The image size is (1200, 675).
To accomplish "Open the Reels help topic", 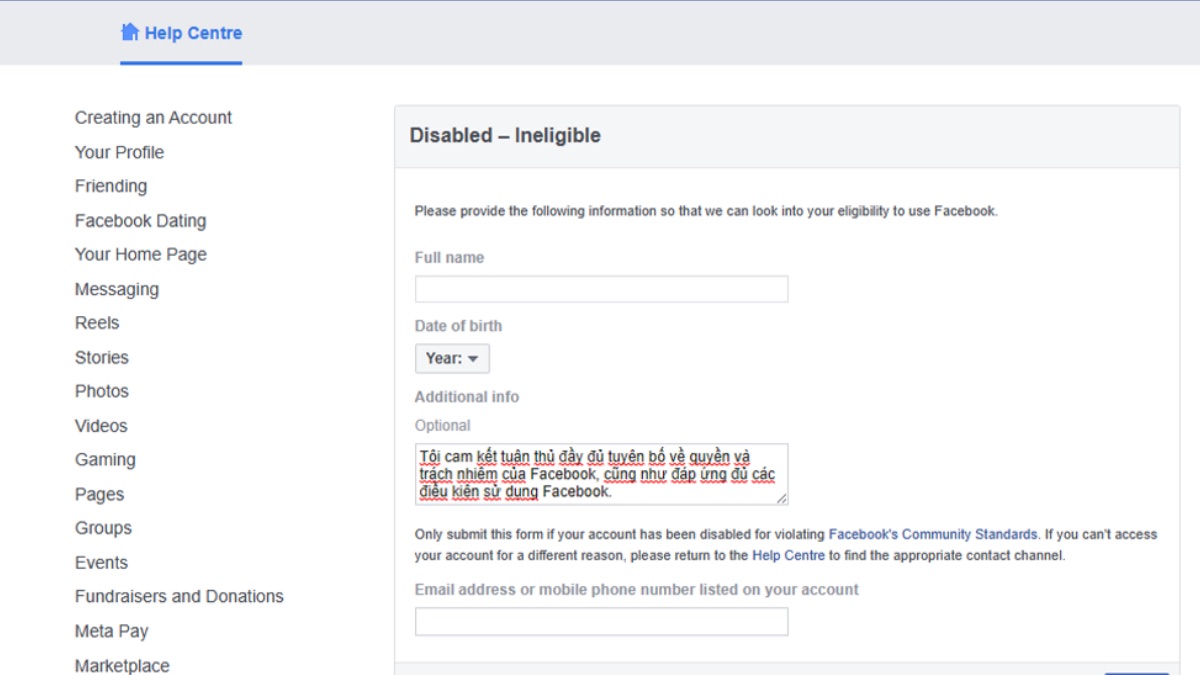I will click(x=97, y=323).
